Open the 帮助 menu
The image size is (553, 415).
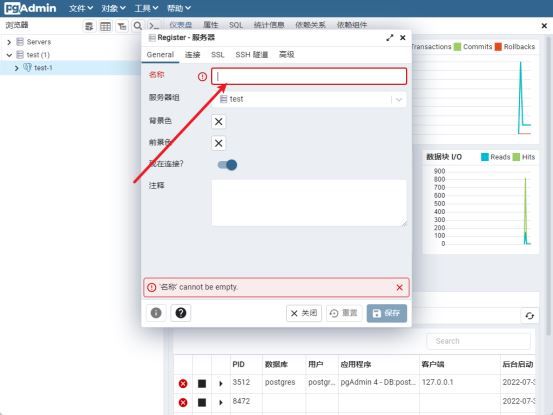pos(178,8)
